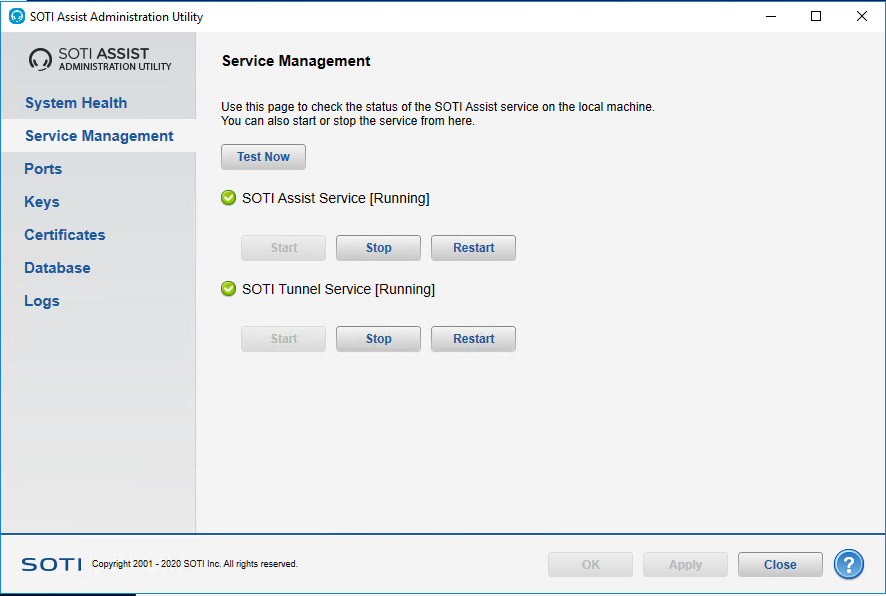
Task: Click the blue help question mark icon
Action: pyautogui.click(x=848, y=564)
